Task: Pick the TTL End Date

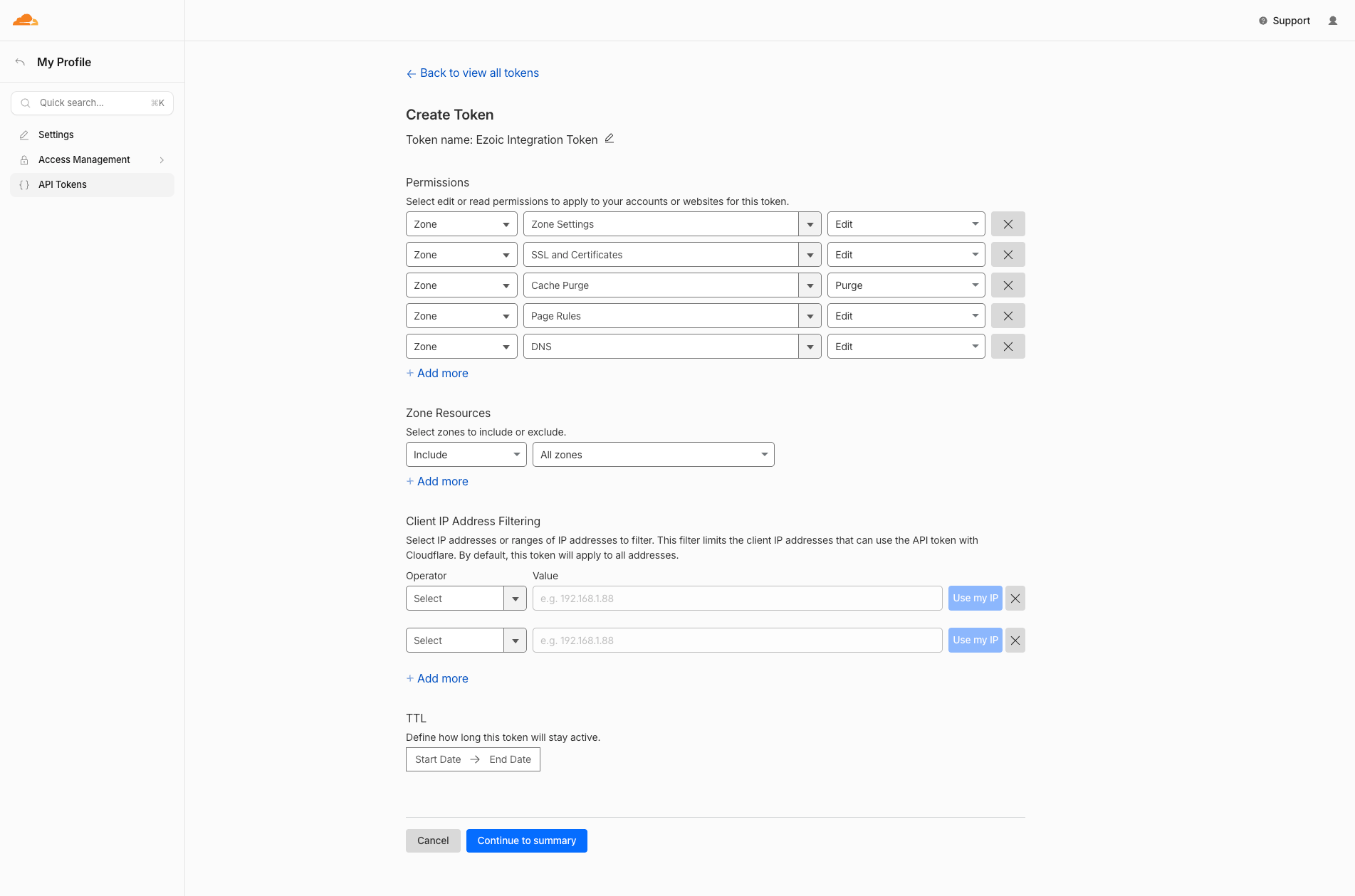Action: 511,759
